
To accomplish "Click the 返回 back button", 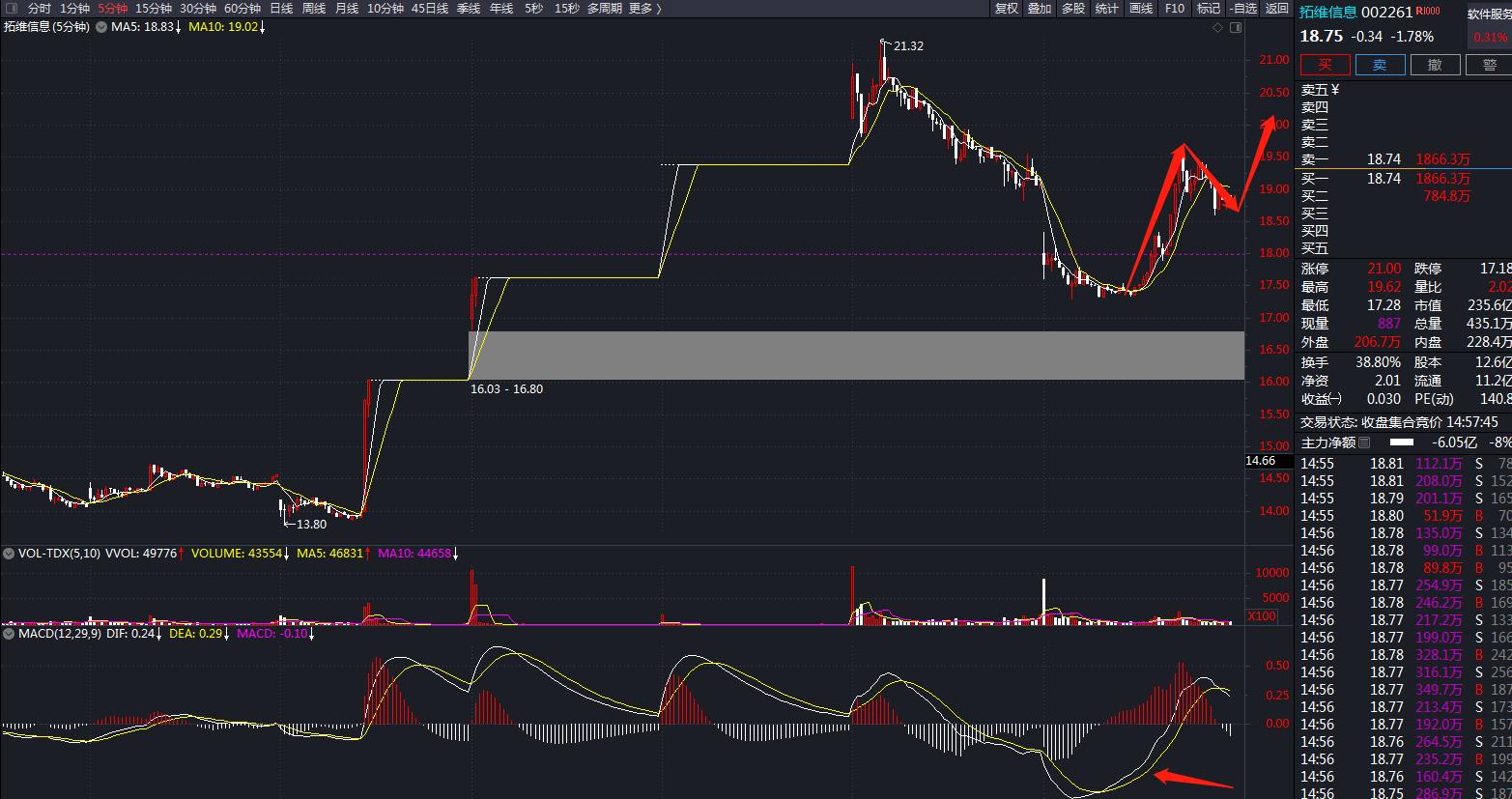I will click(x=1277, y=8).
